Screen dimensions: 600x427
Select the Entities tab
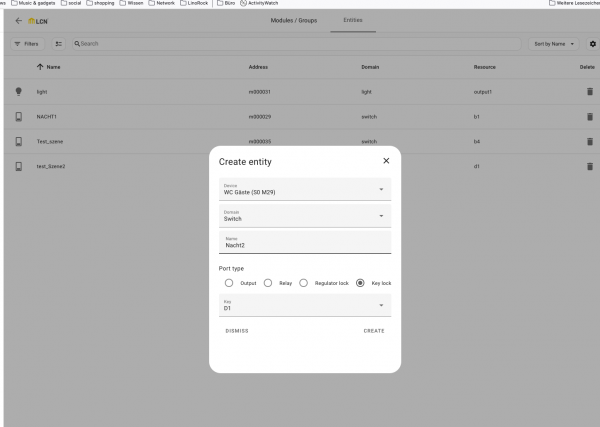(x=353, y=21)
